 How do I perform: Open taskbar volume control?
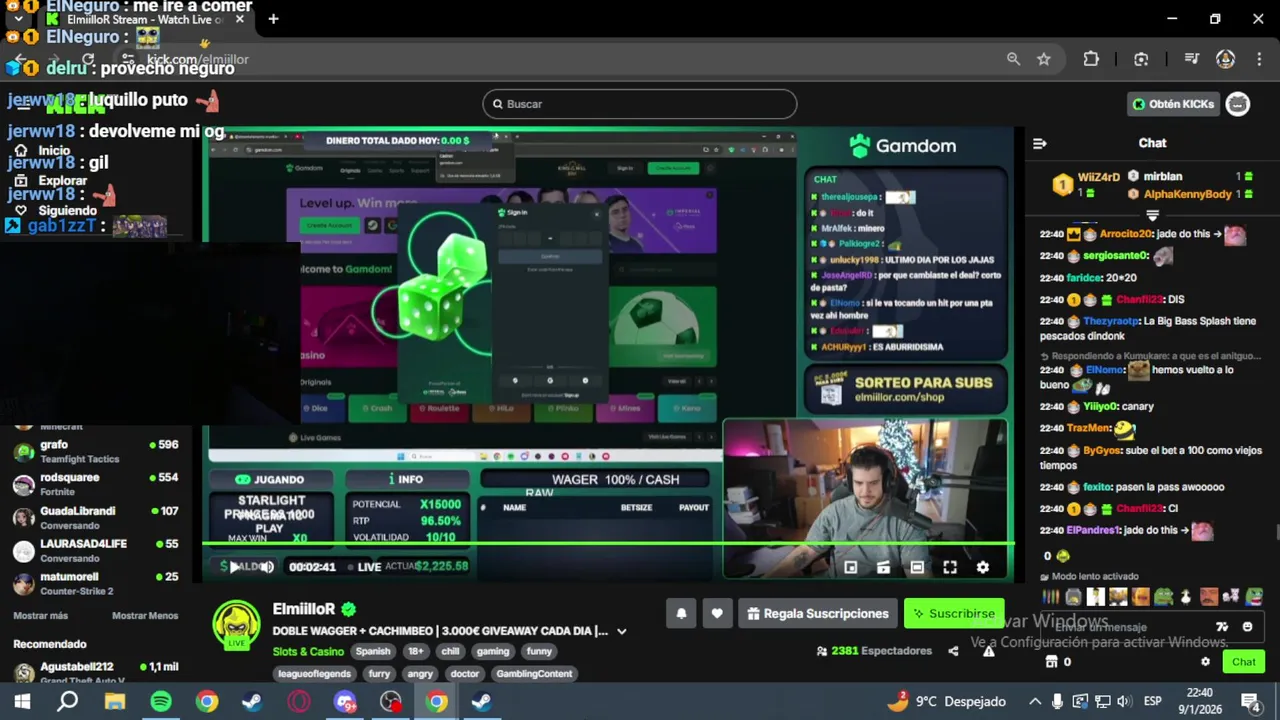pyautogui.click(x=1124, y=702)
